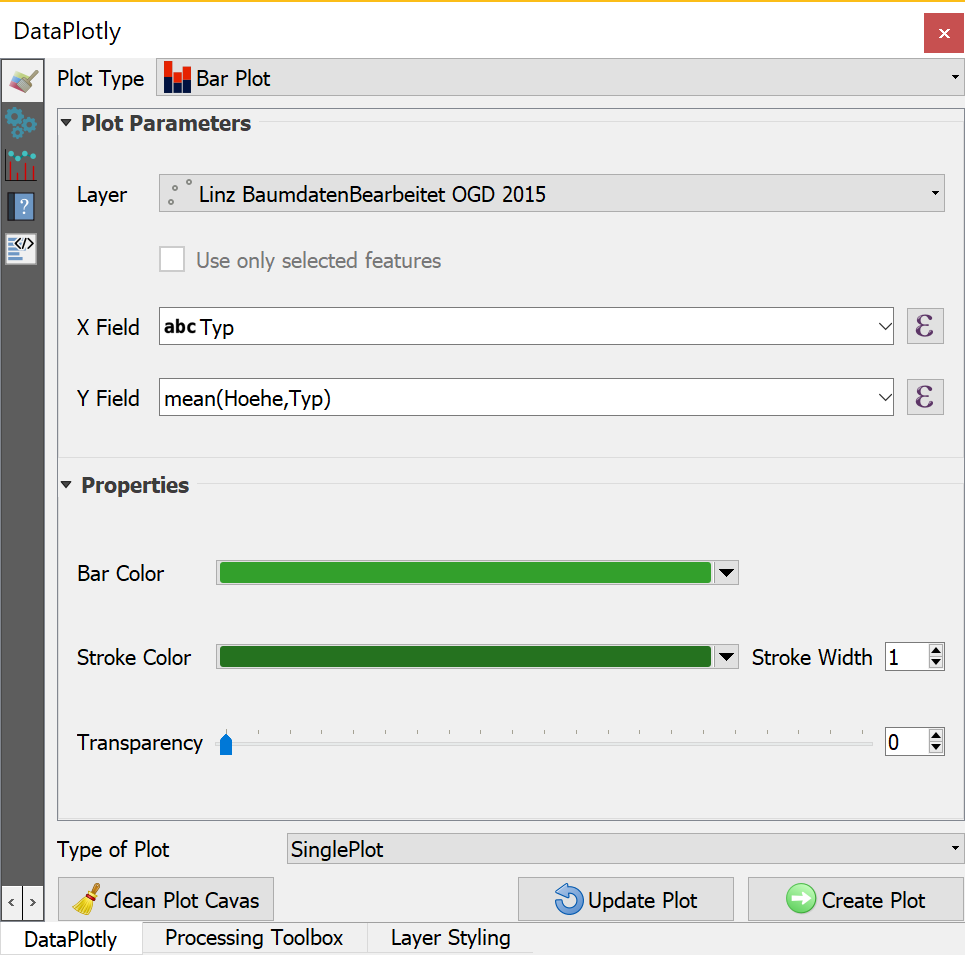The image size is (965, 955).
Task: Open the help question mark panel
Action: [x=22, y=207]
